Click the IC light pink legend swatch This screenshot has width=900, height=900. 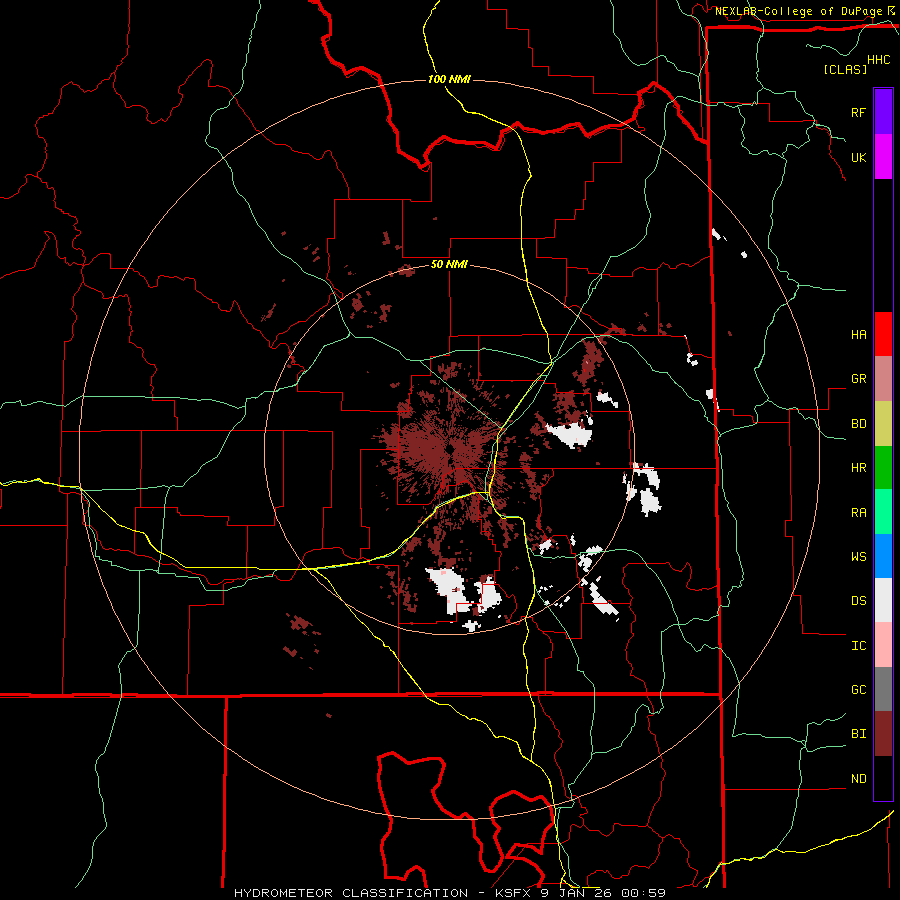(883, 645)
